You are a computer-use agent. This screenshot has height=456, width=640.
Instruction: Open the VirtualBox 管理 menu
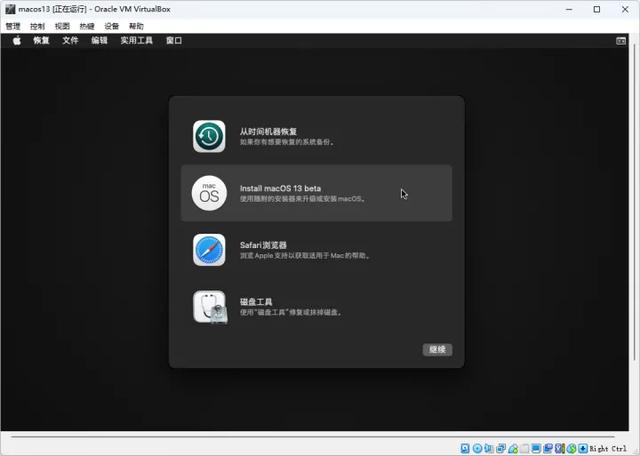click(x=13, y=26)
